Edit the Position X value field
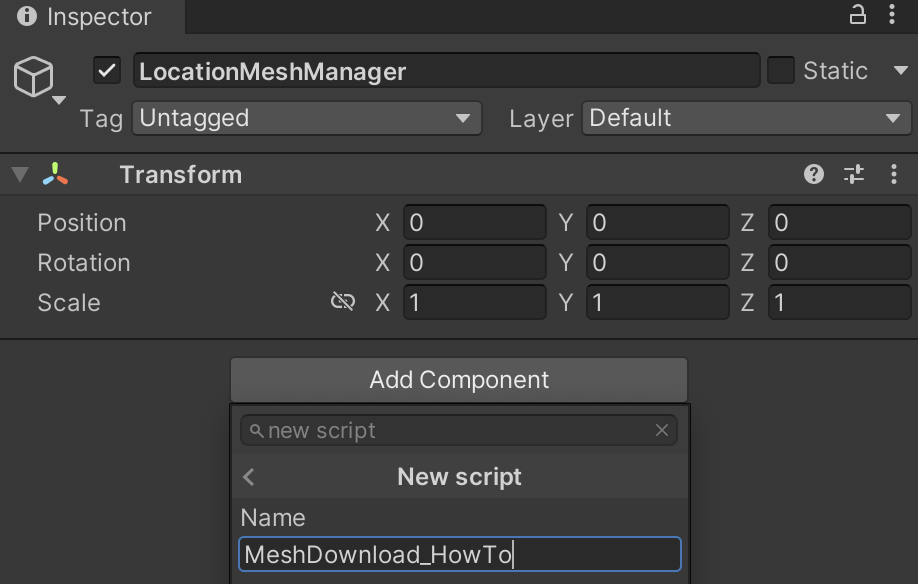 474,222
